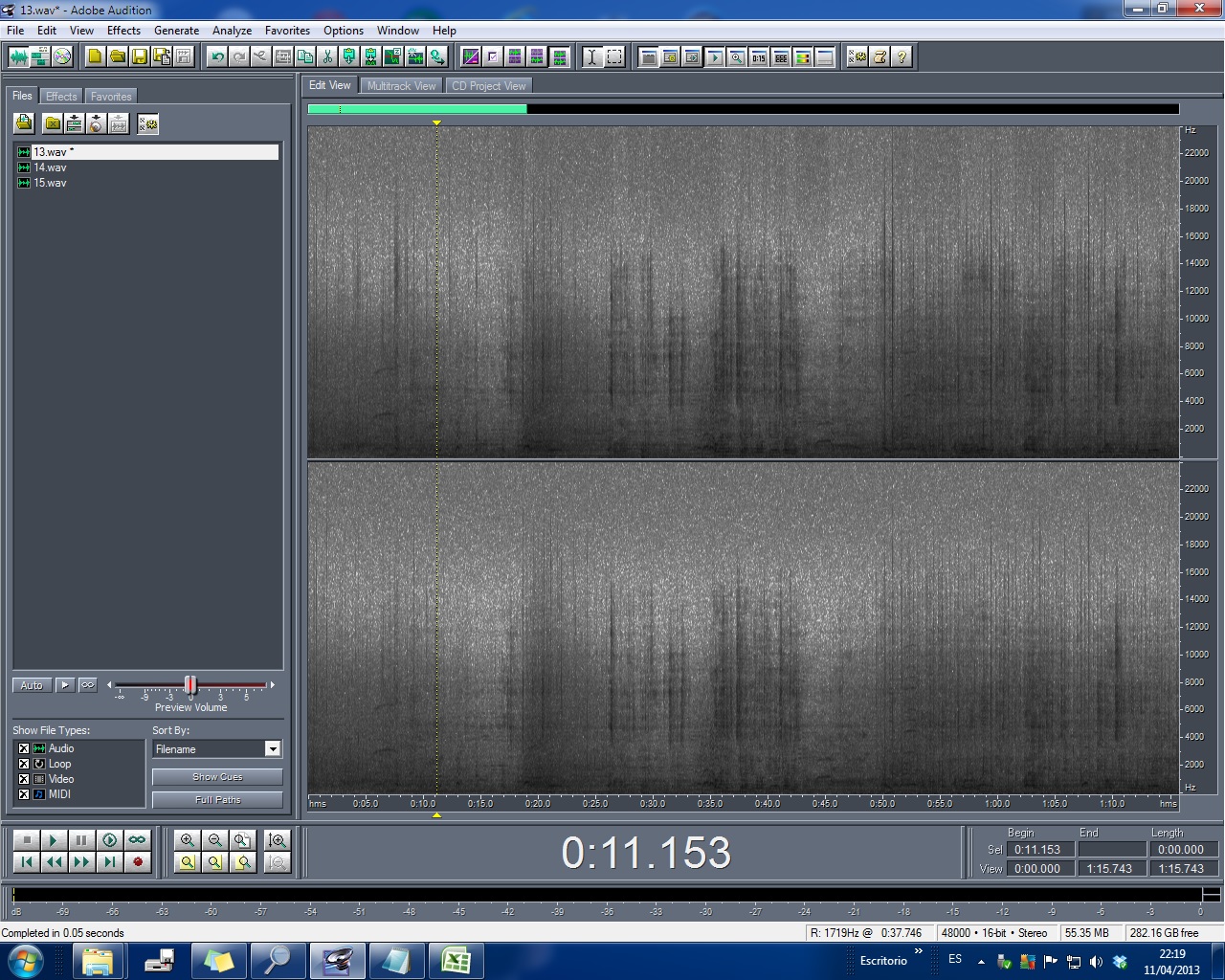Click the toolbar icon showing 0:15
Image resolution: width=1225 pixels, height=980 pixels.
[759, 56]
